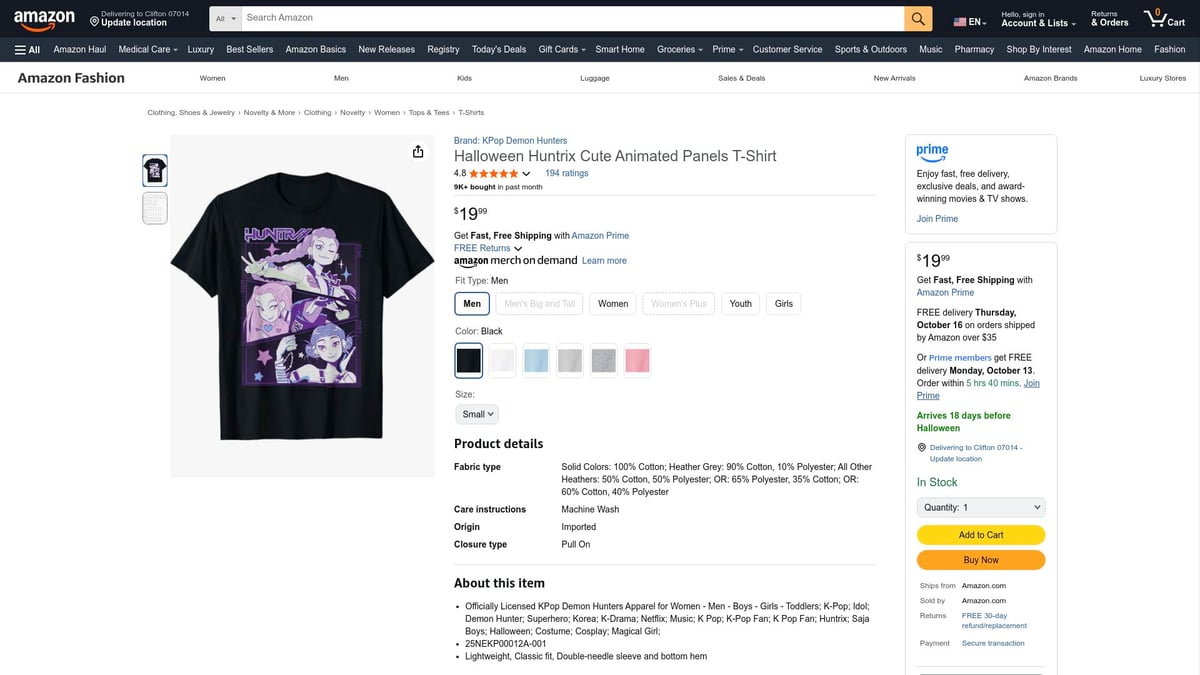
Task: Open the 194 ratings link
Action: click(x=567, y=172)
